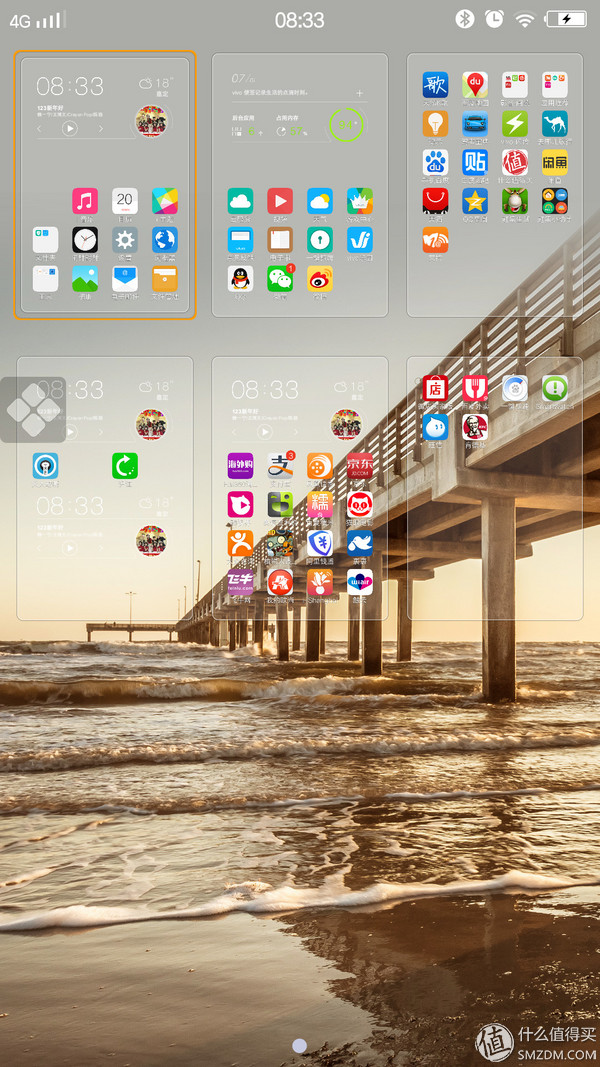The image size is (600, 1067).
Task: Open the Weibo app icon
Action: [x=320, y=279]
